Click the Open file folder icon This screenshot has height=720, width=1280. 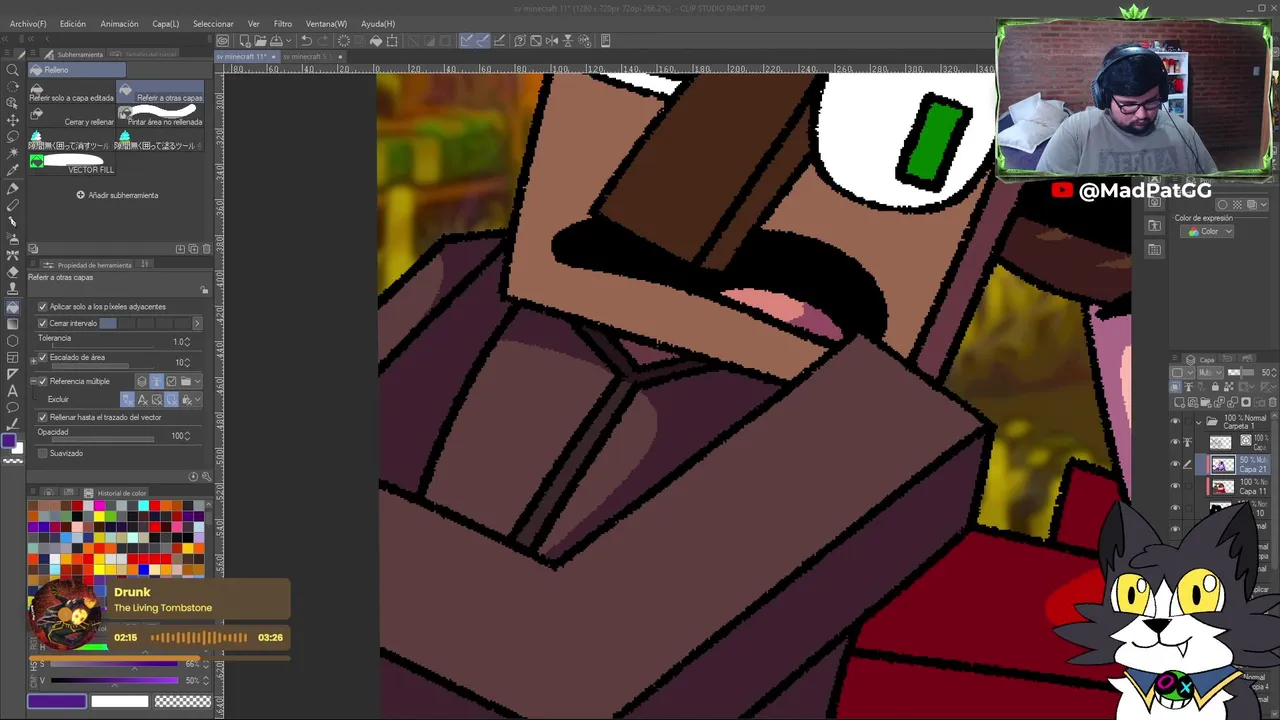[x=260, y=41]
